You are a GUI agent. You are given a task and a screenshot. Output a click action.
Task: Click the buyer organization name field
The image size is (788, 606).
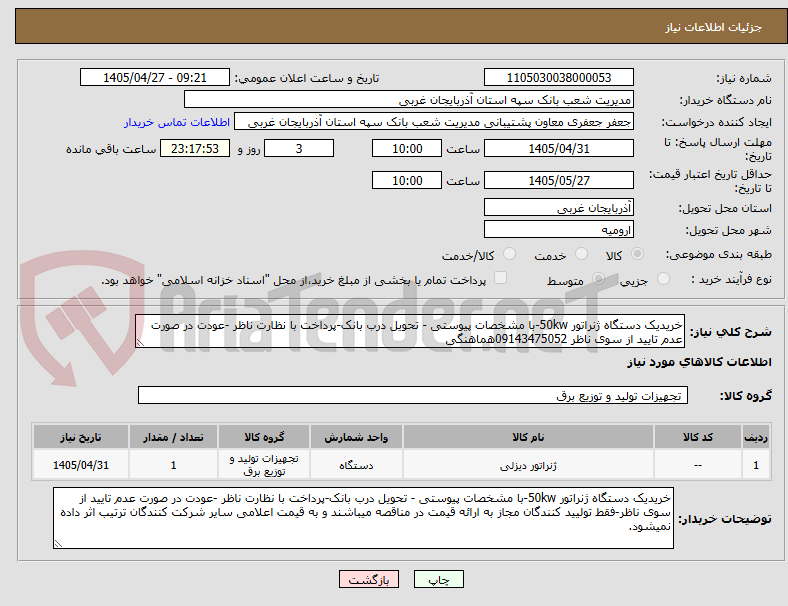tap(409, 99)
